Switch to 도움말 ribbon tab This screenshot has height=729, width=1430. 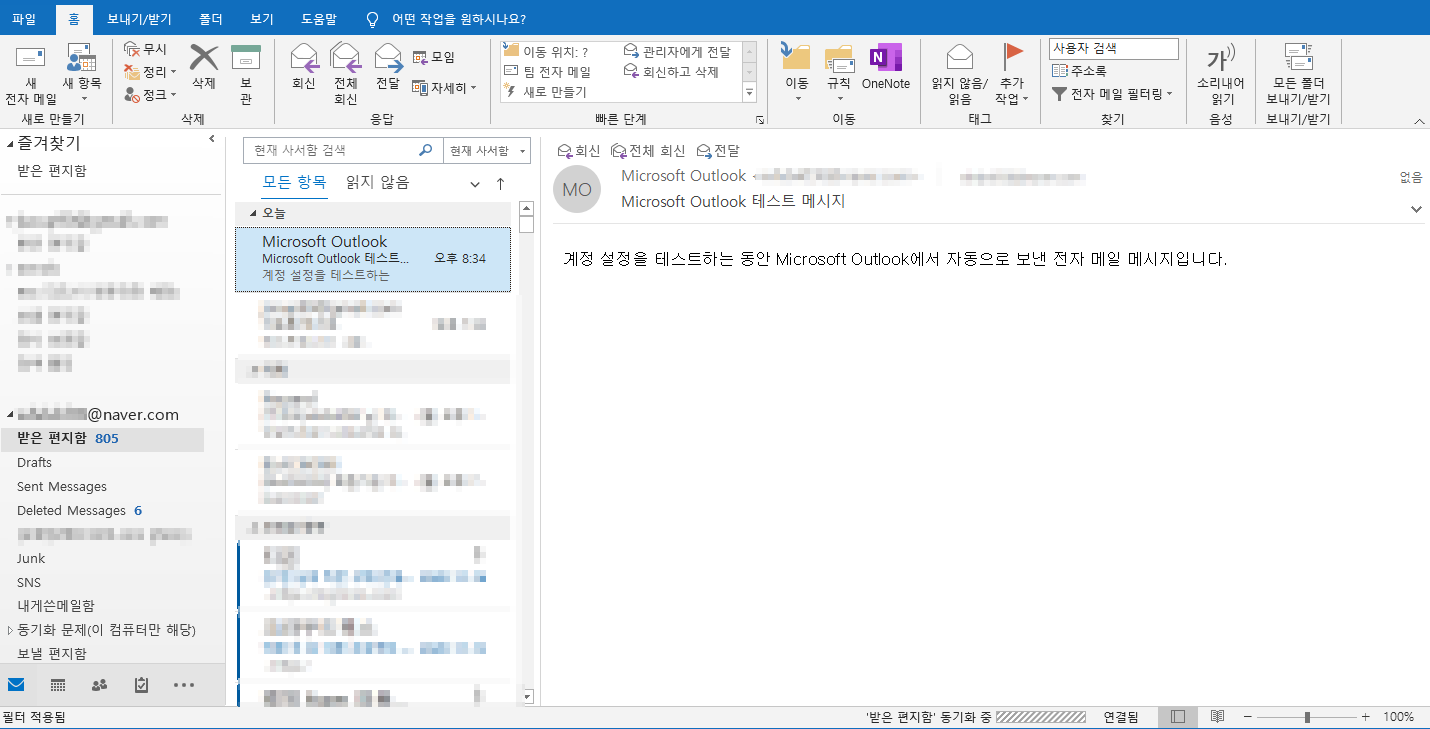point(319,19)
